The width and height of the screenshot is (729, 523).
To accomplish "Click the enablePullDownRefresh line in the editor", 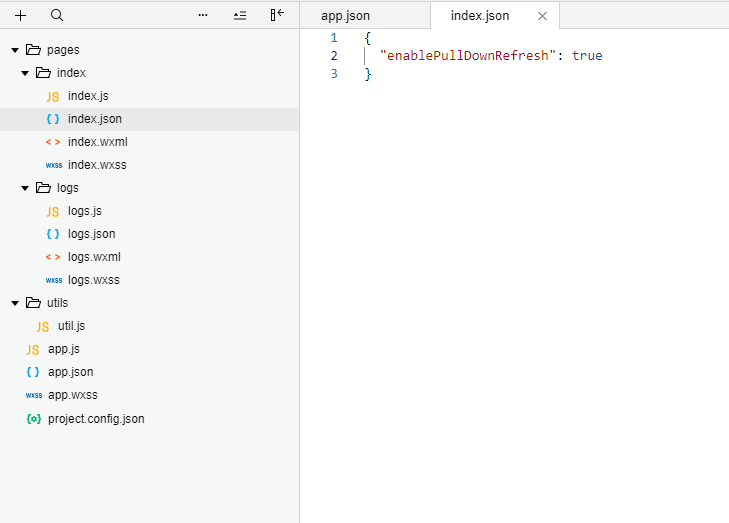I will pos(490,56).
